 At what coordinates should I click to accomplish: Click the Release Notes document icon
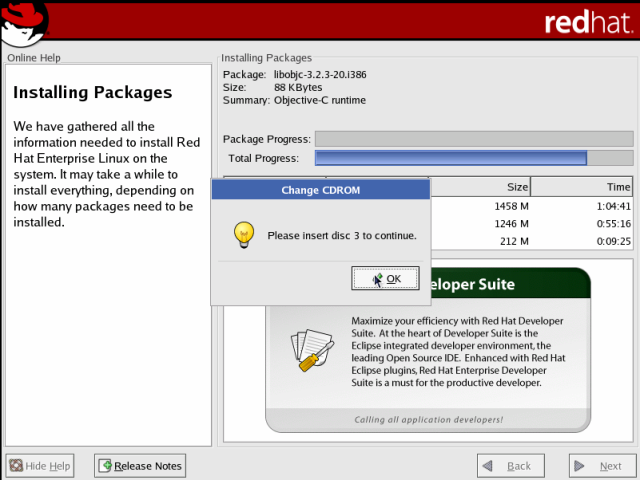(x=105, y=466)
